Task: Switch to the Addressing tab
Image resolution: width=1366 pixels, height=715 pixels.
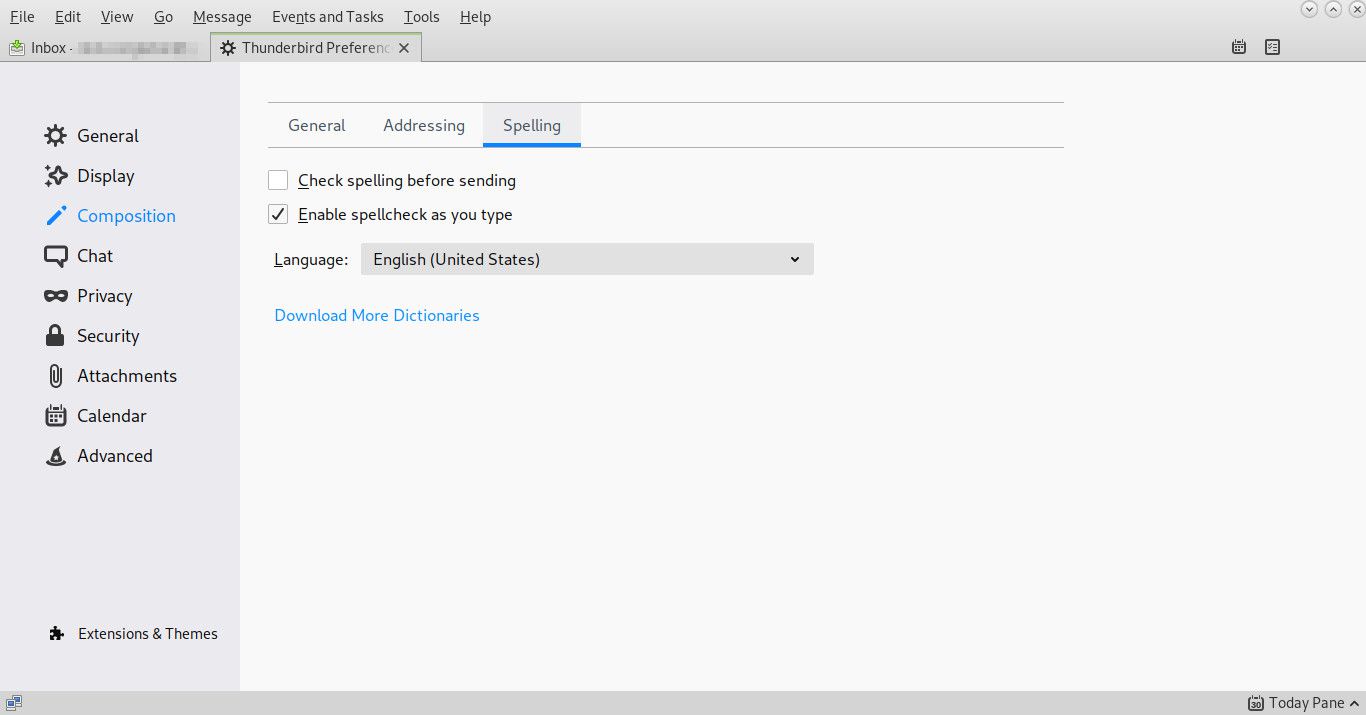Action: tap(424, 125)
